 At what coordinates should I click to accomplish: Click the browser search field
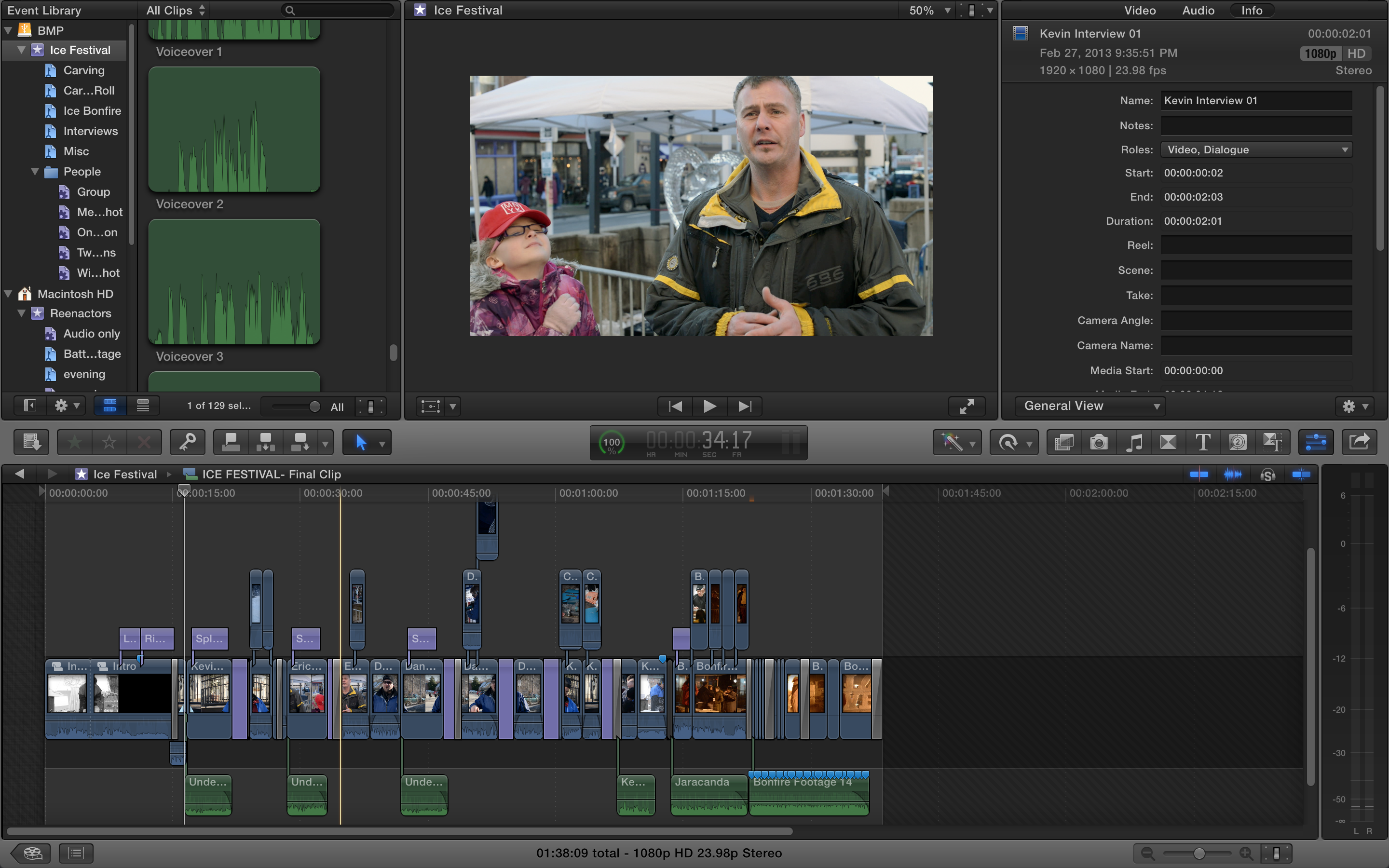tap(339, 10)
